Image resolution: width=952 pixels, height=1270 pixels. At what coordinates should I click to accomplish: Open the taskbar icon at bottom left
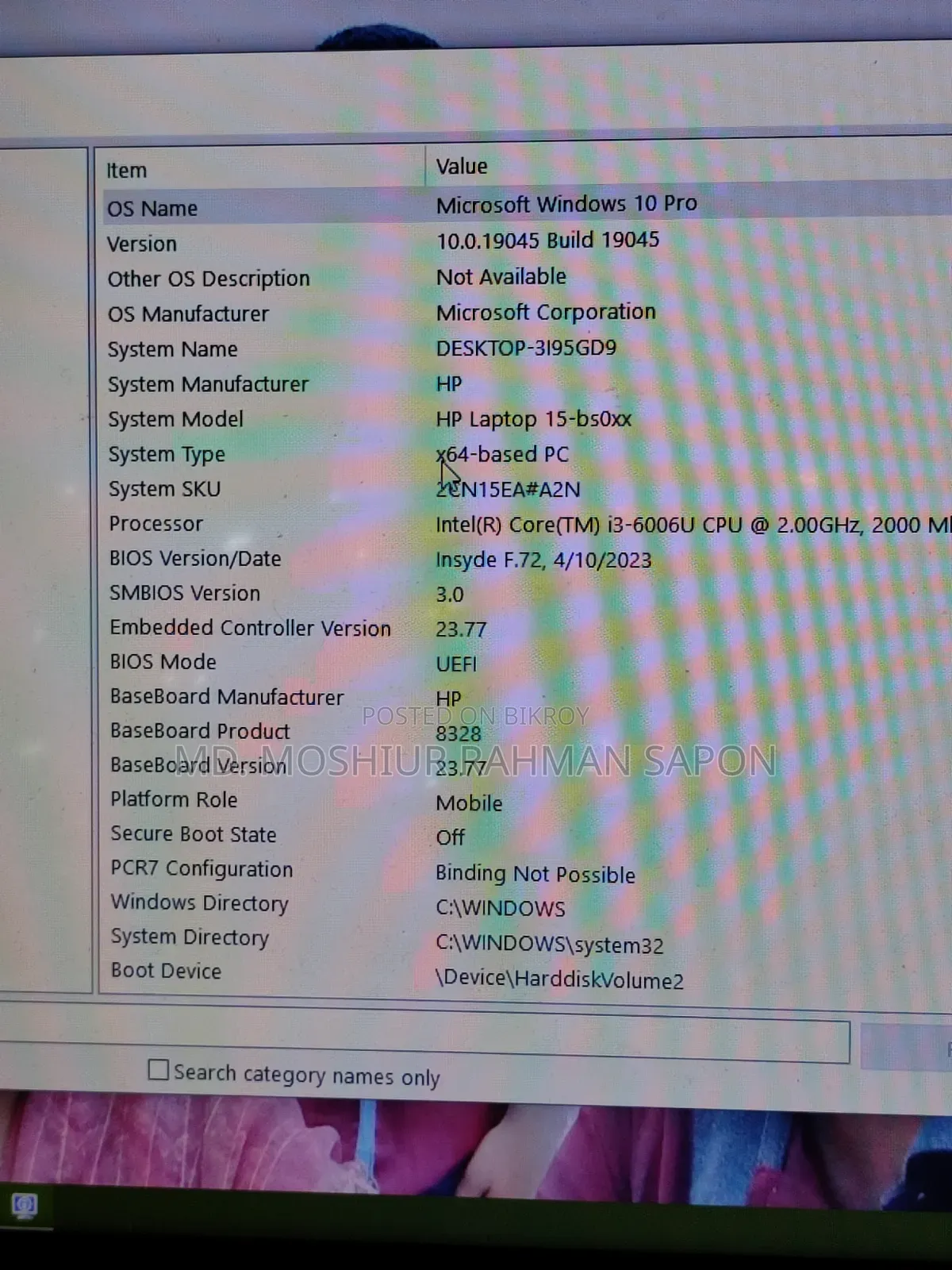click(x=25, y=1206)
